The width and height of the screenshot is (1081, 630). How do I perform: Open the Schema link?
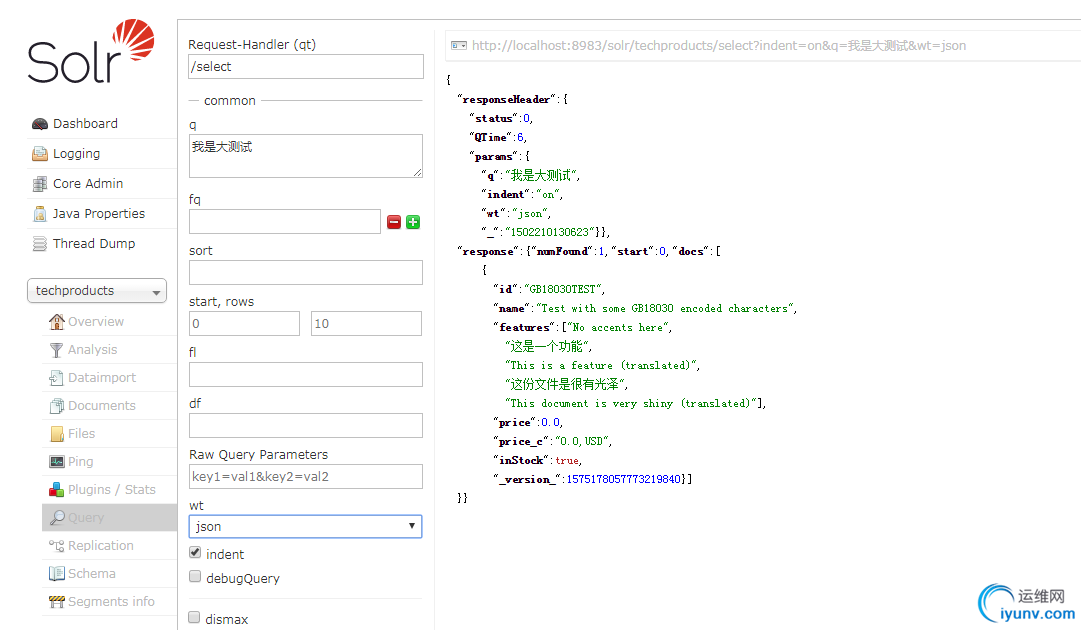point(92,573)
